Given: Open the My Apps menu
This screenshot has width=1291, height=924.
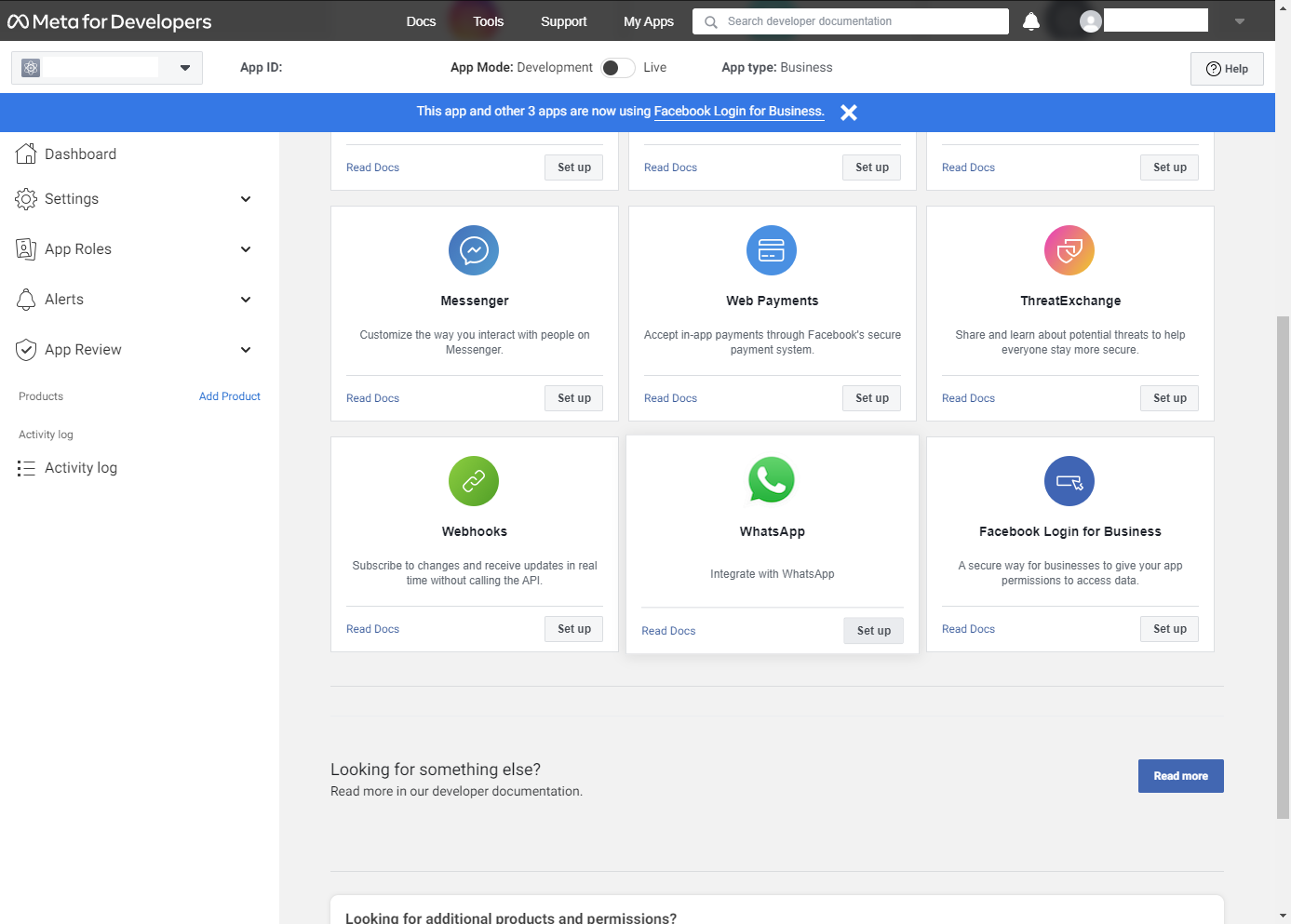Looking at the screenshot, I should pos(649,21).
